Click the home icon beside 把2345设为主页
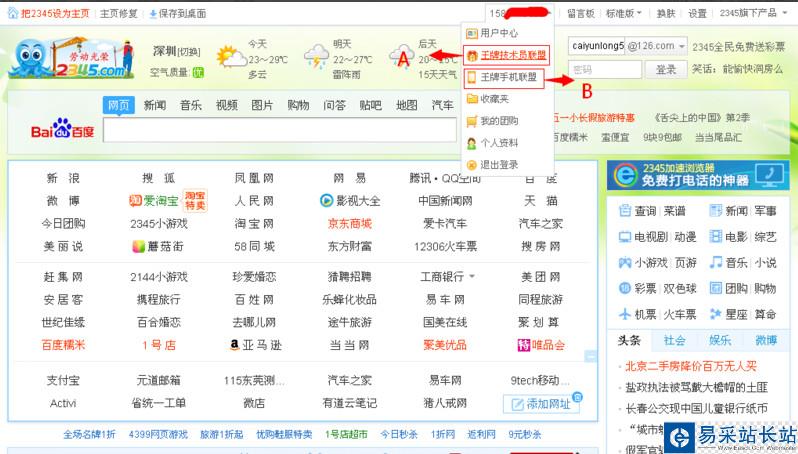798x454 pixels. coord(13,13)
